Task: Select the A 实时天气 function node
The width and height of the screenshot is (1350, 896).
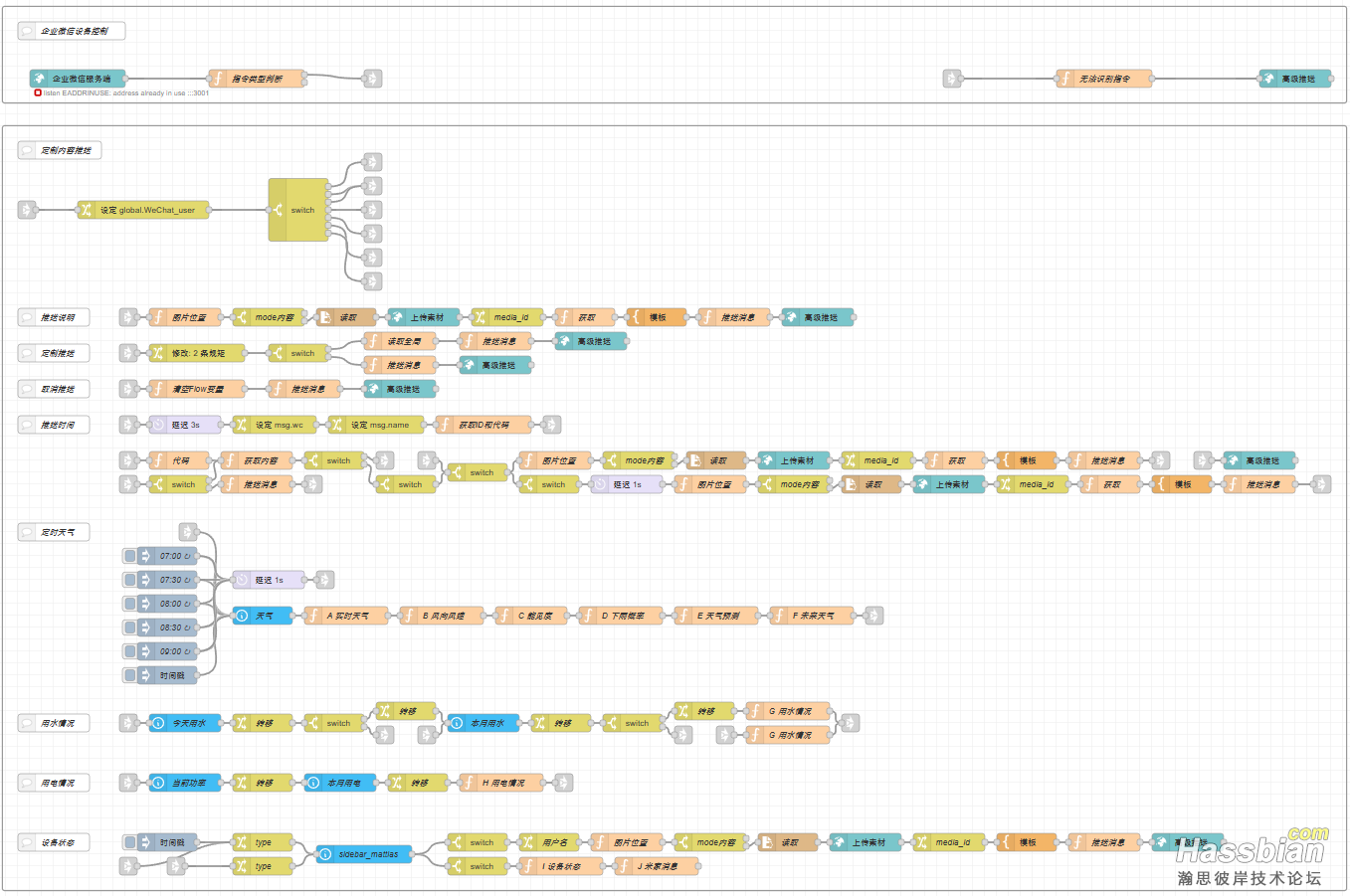Action: (346, 616)
